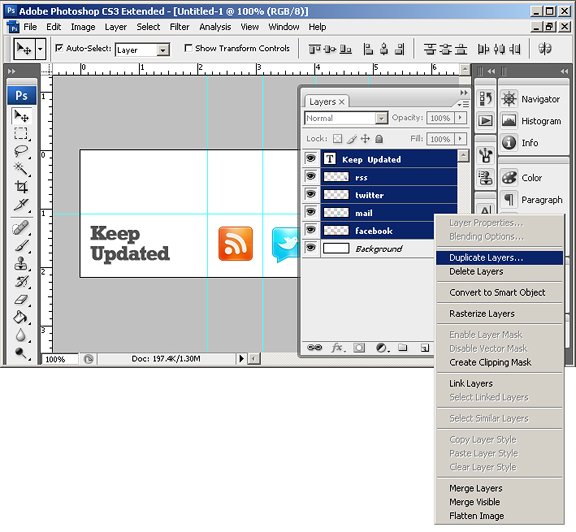Hide the facebook layer

[x=311, y=230]
